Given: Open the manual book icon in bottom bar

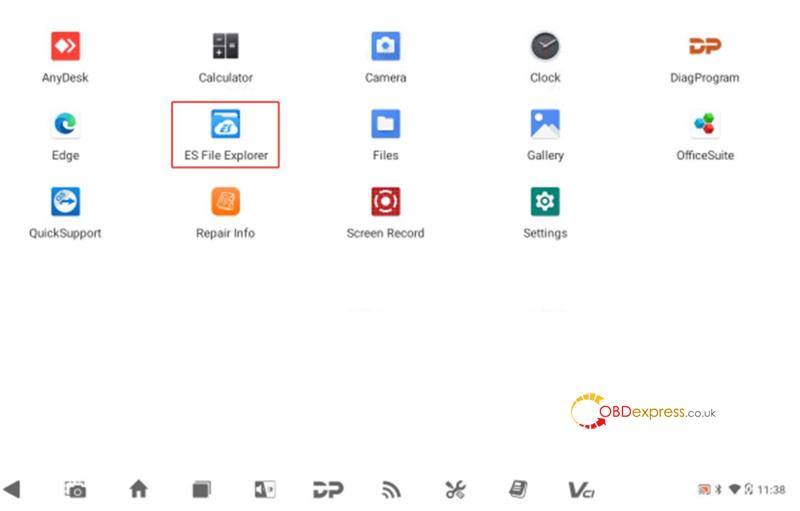Looking at the screenshot, I should (518, 490).
